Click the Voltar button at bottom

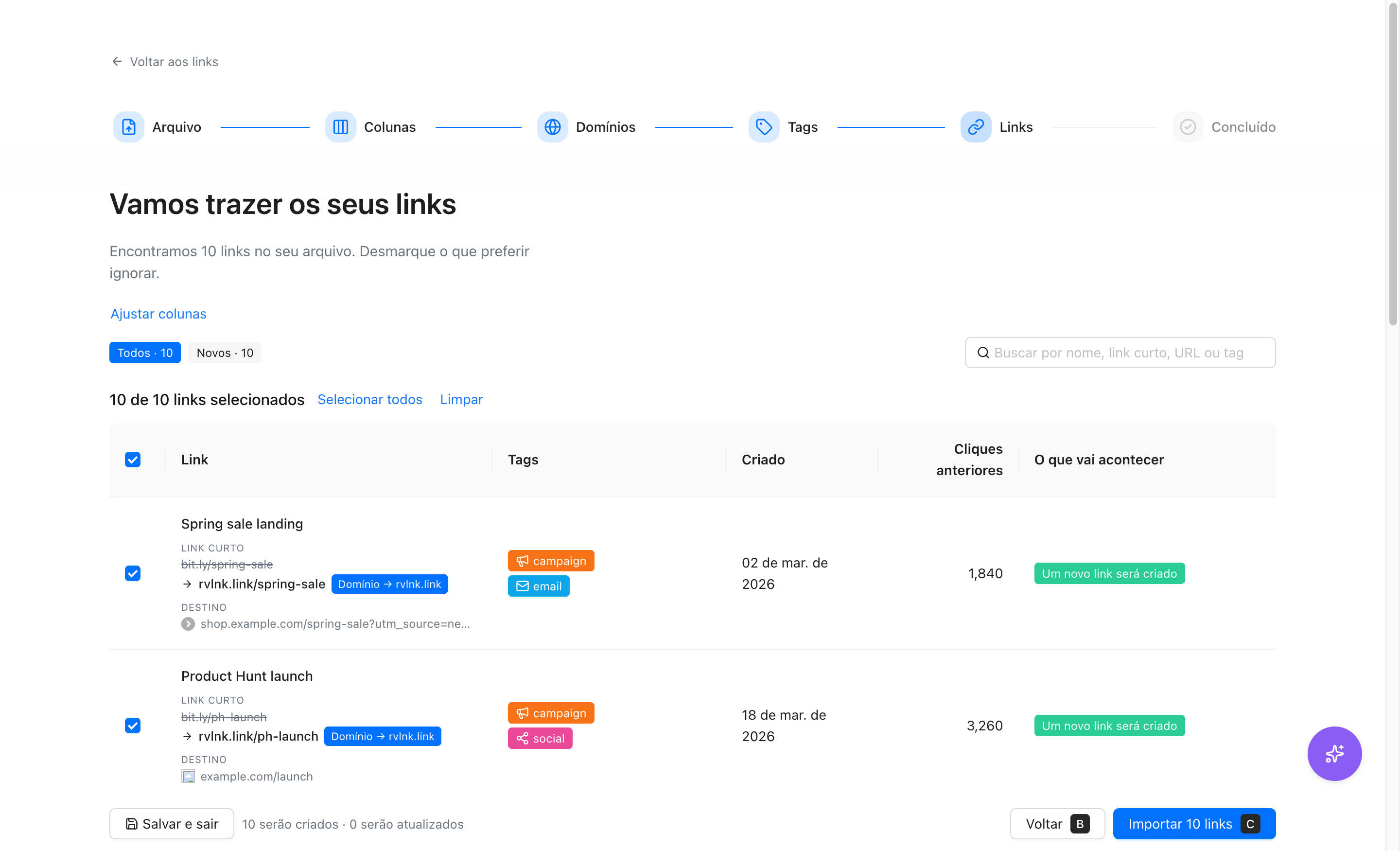pos(1057,824)
